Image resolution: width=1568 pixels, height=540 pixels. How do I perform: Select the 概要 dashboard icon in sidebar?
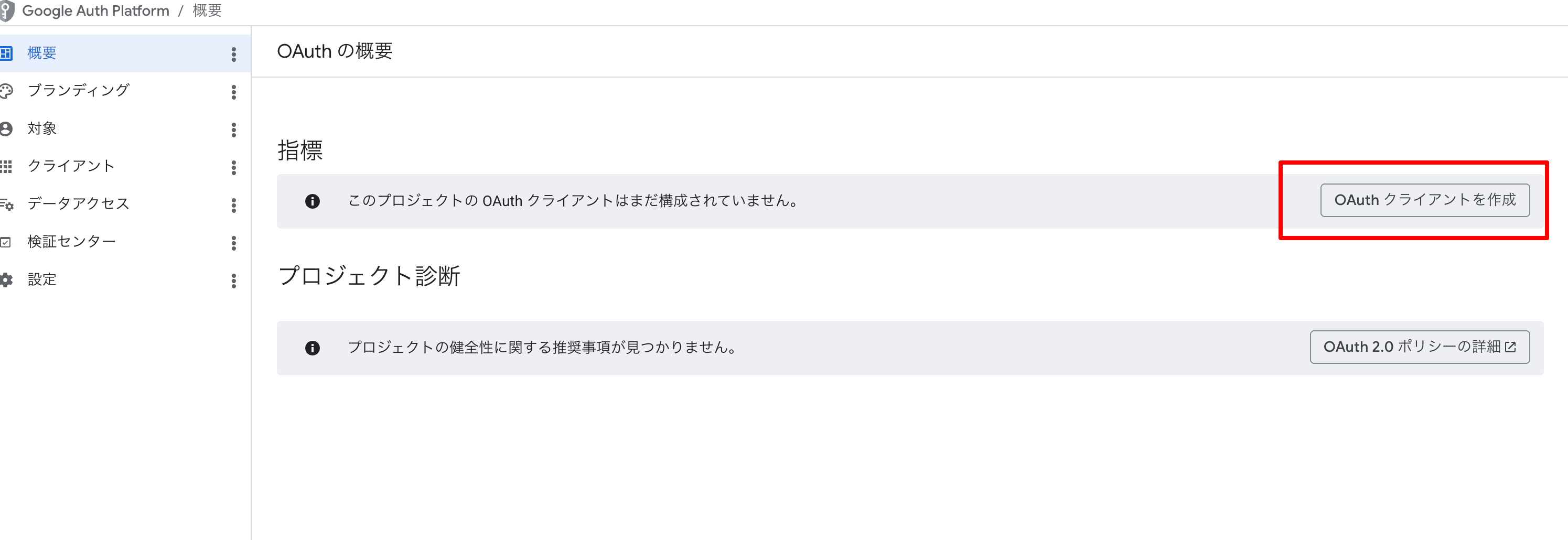coord(7,53)
